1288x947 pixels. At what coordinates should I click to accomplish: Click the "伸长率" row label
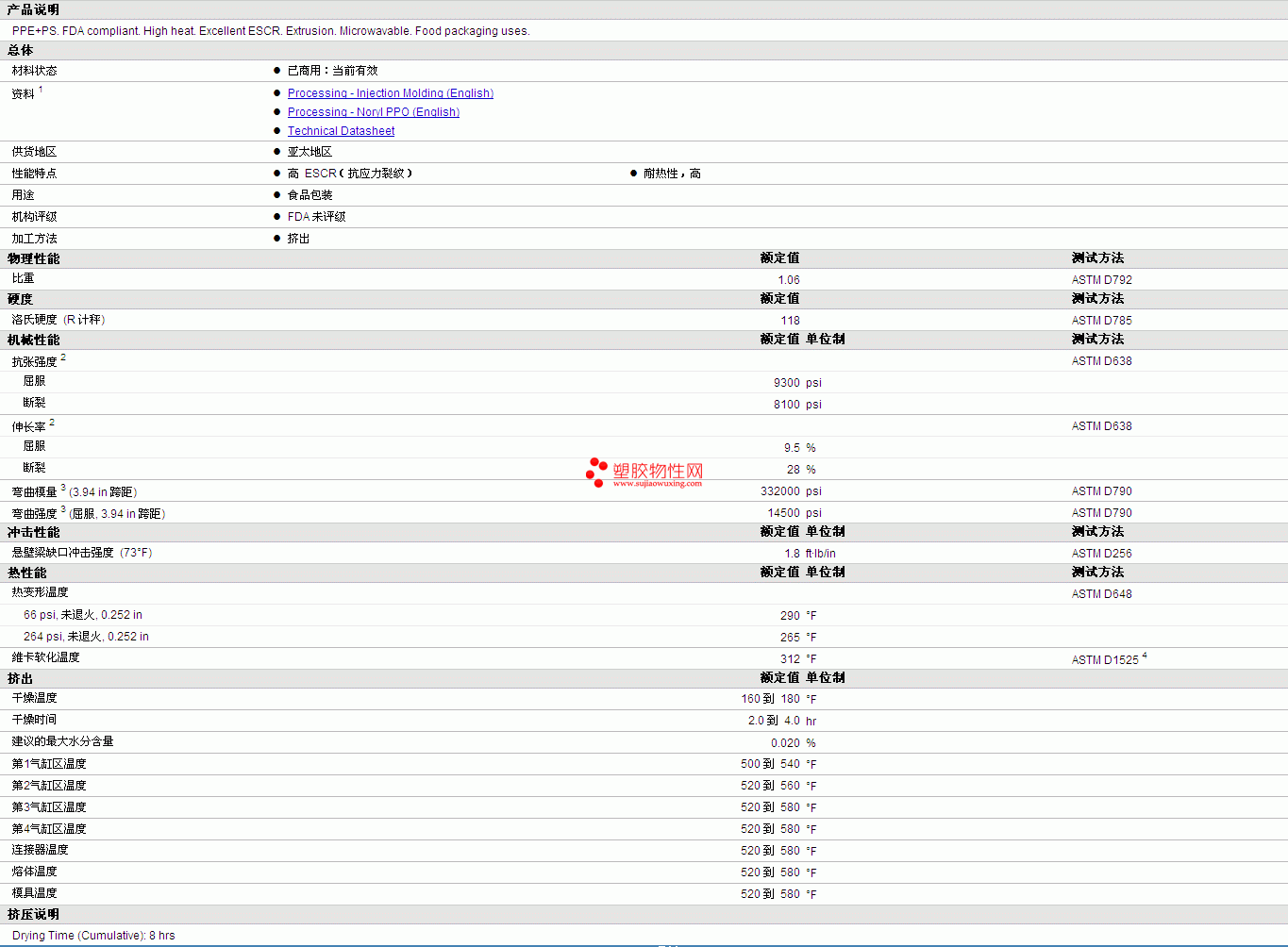pos(28,427)
